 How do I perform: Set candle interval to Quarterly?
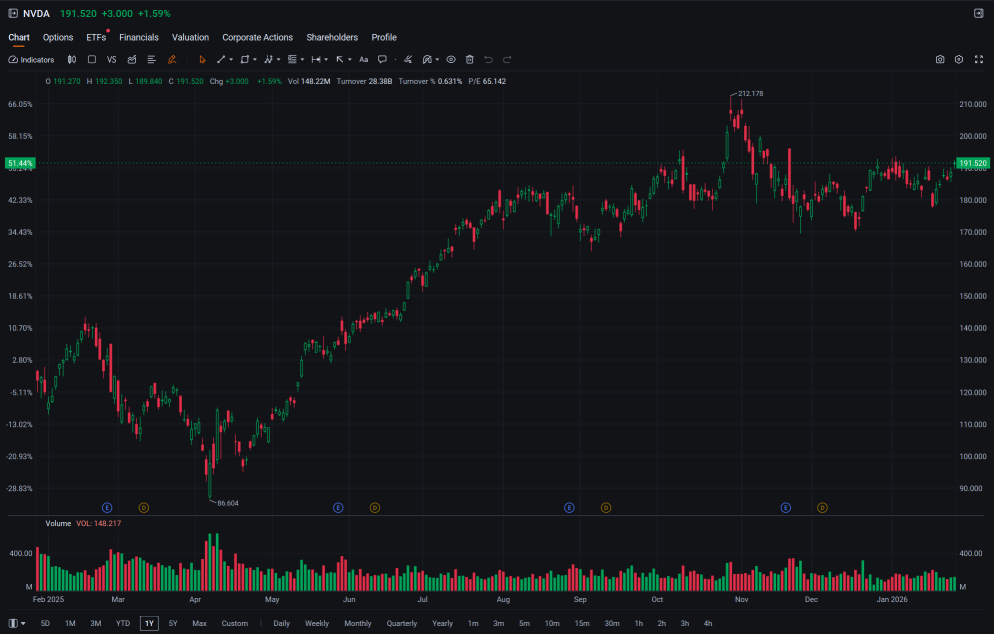coord(402,624)
